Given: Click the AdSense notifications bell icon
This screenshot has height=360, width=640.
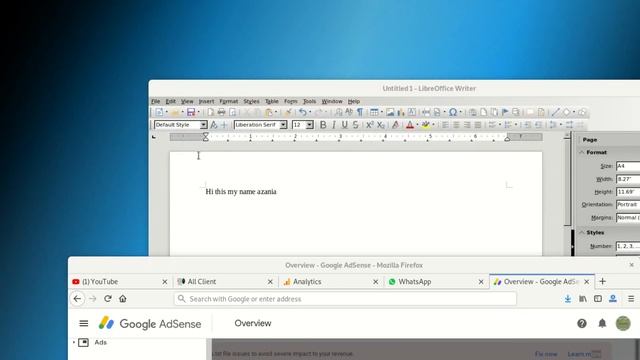Looking at the screenshot, I should pyautogui.click(x=602, y=323).
